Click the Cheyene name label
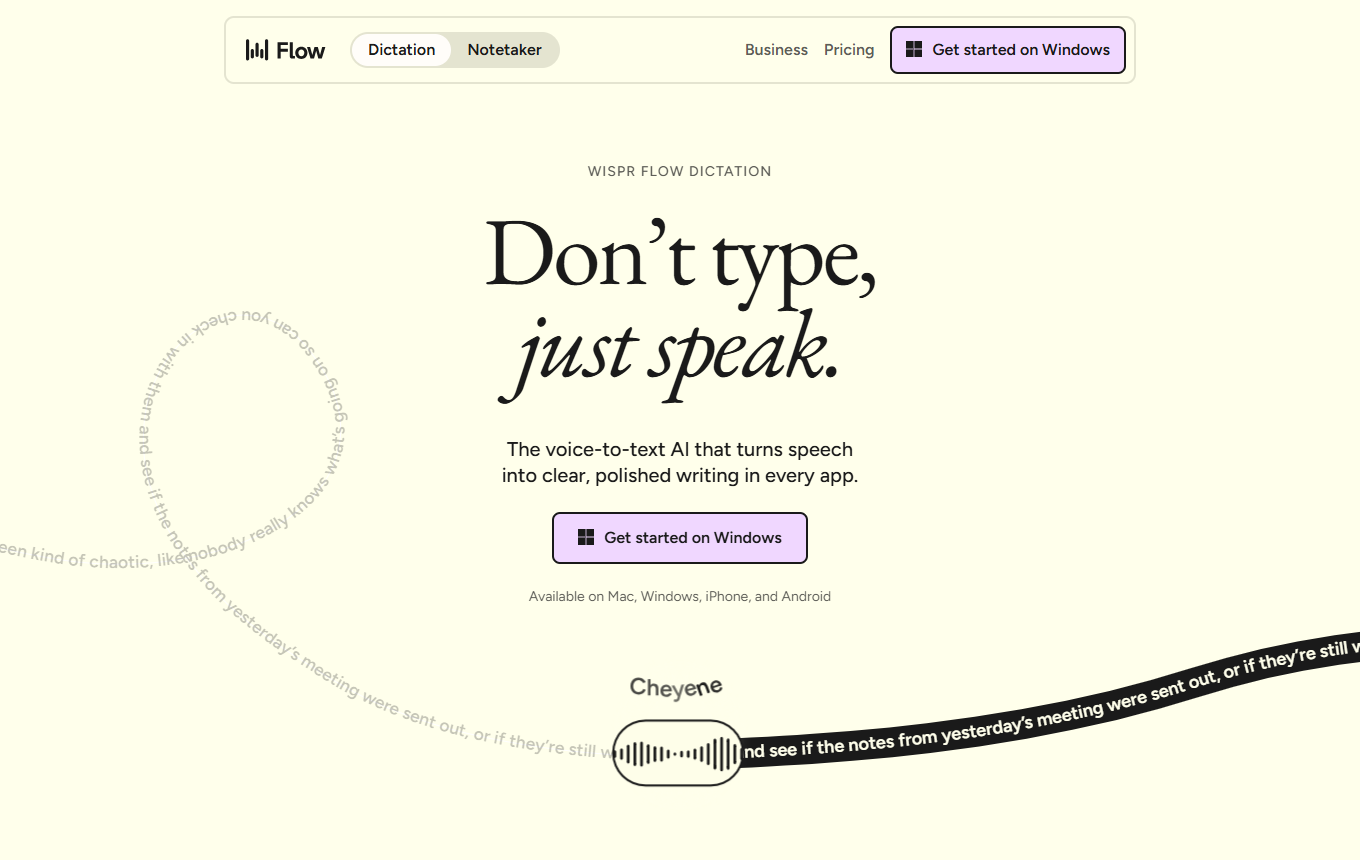Image resolution: width=1360 pixels, height=860 pixels. (x=676, y=687)
